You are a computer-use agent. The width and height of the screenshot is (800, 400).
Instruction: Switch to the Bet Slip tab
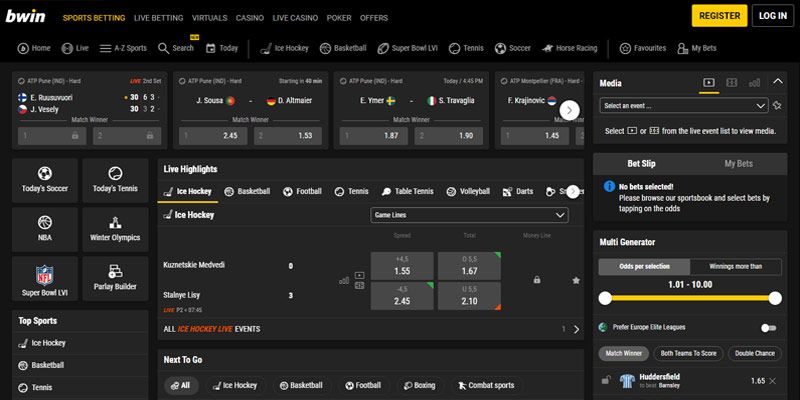tap(641, 164)
